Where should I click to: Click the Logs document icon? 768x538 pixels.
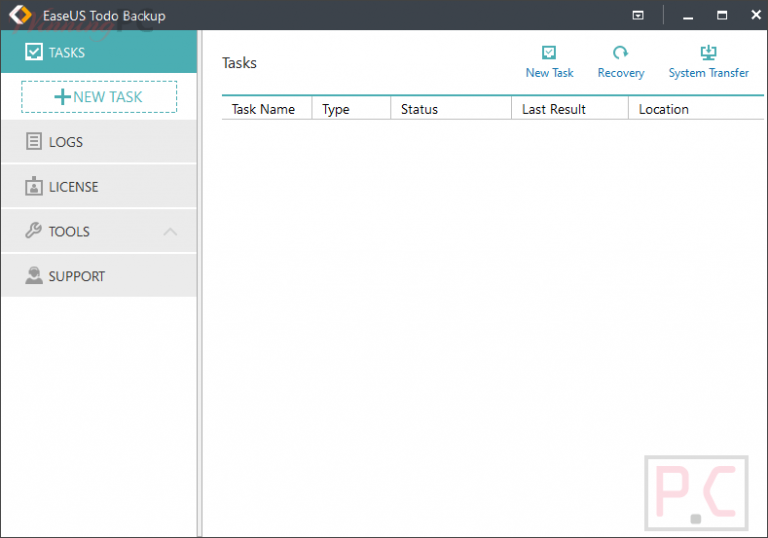tap(34, 142)
